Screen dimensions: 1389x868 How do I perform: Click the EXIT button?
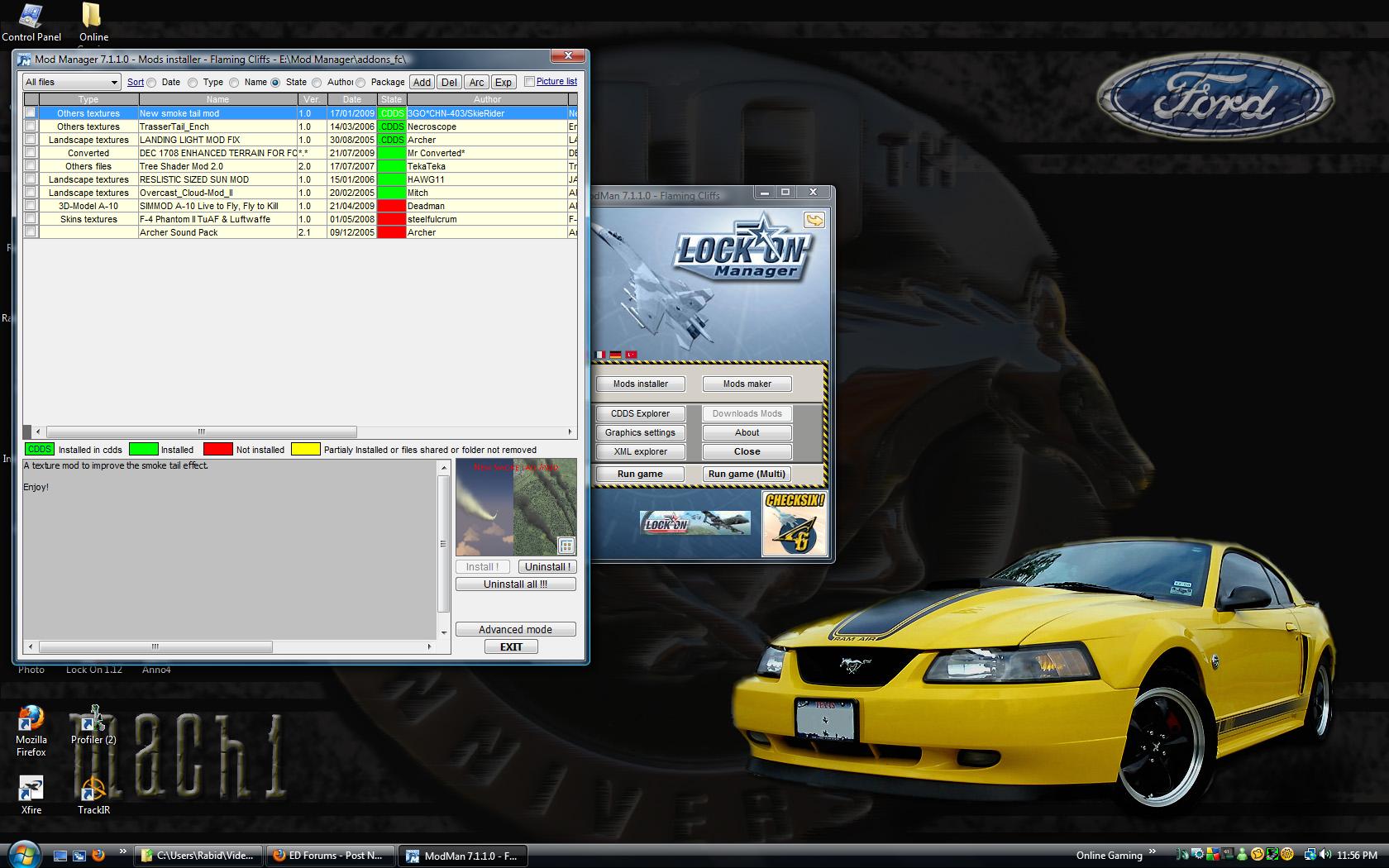click(x=511, y=647)
